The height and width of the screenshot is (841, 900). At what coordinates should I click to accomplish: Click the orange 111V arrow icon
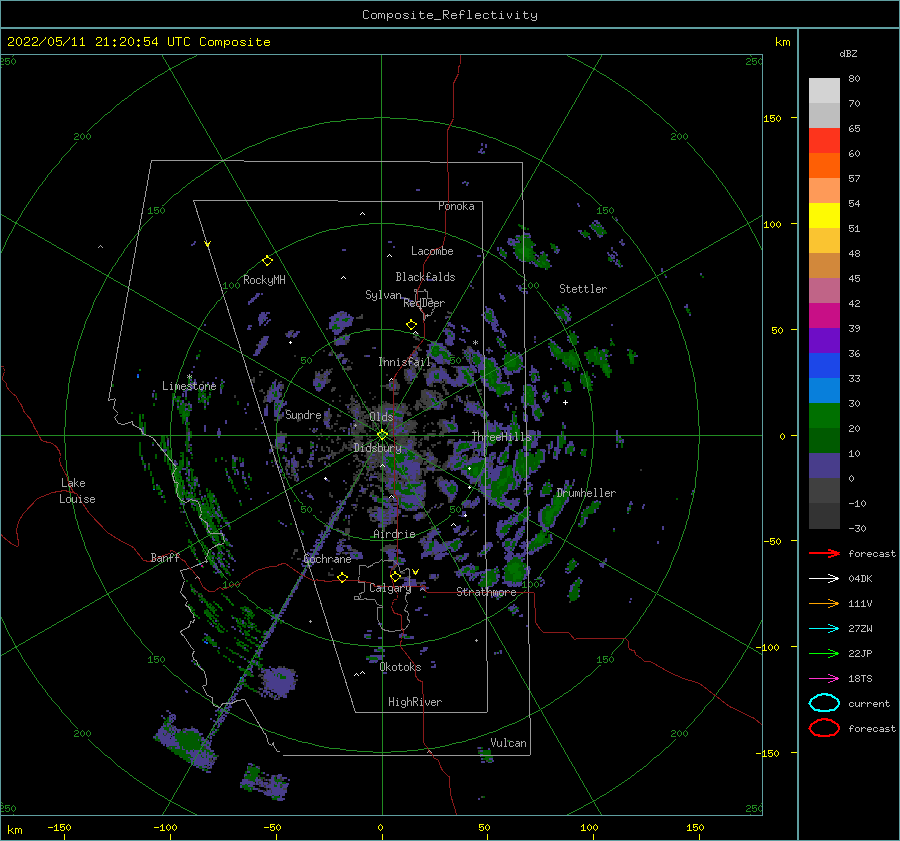coord(824,603)
